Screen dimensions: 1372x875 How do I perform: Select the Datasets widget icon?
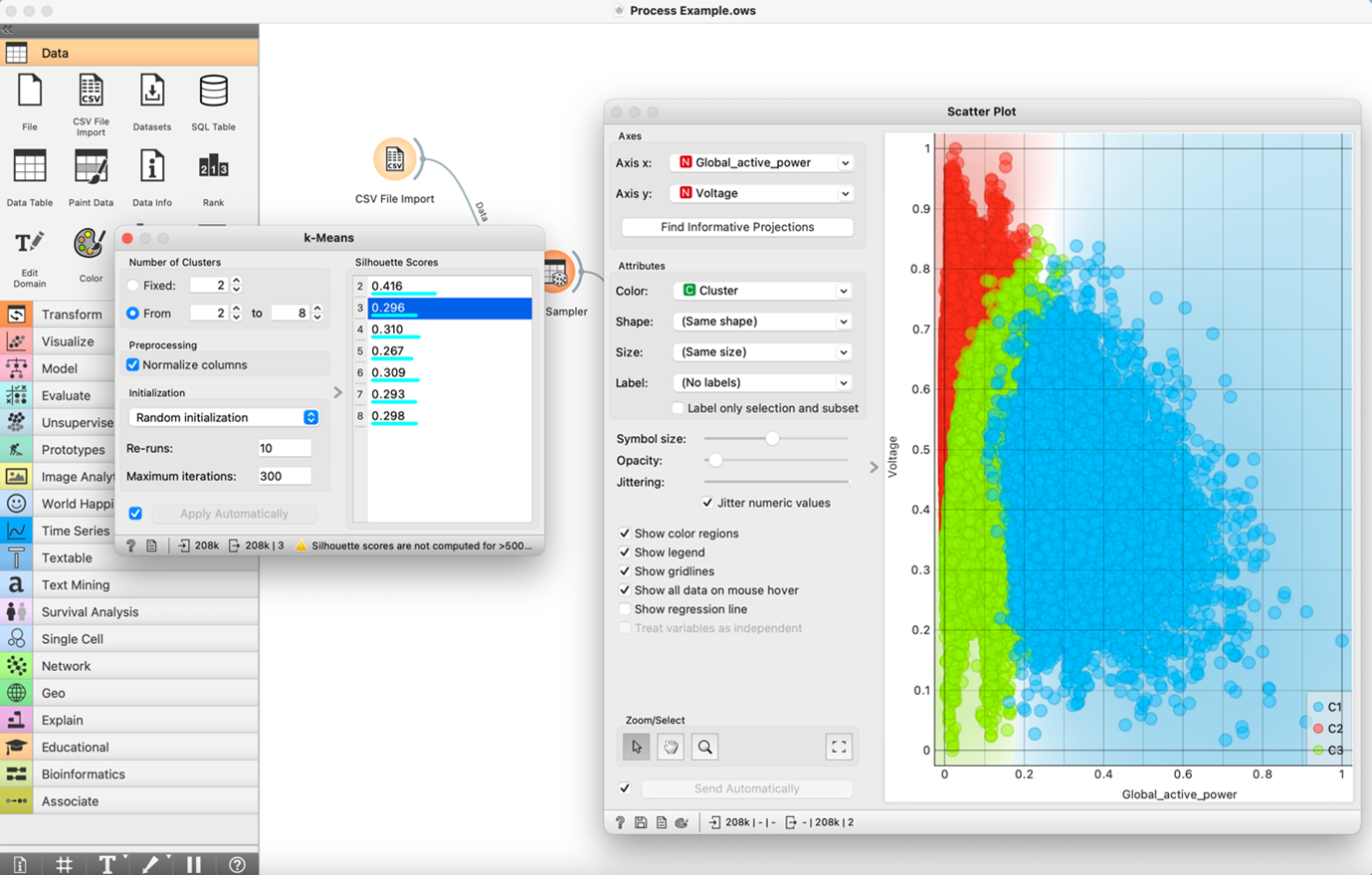click(x=151, y=93)
